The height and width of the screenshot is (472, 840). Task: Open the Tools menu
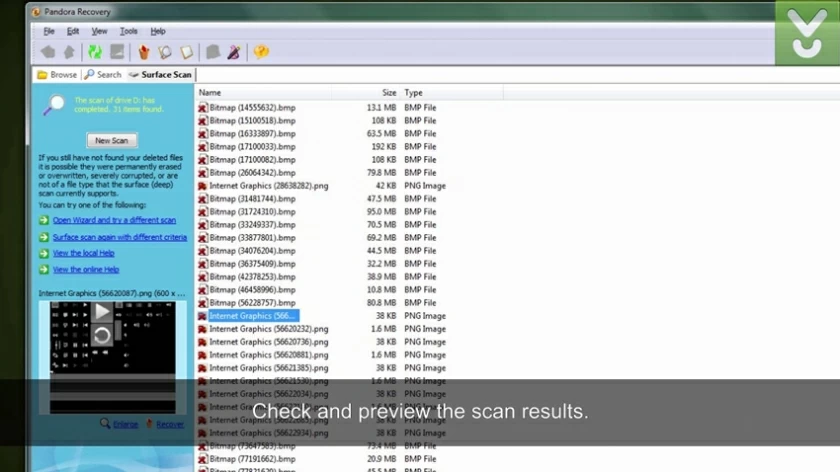click(129, 31)
